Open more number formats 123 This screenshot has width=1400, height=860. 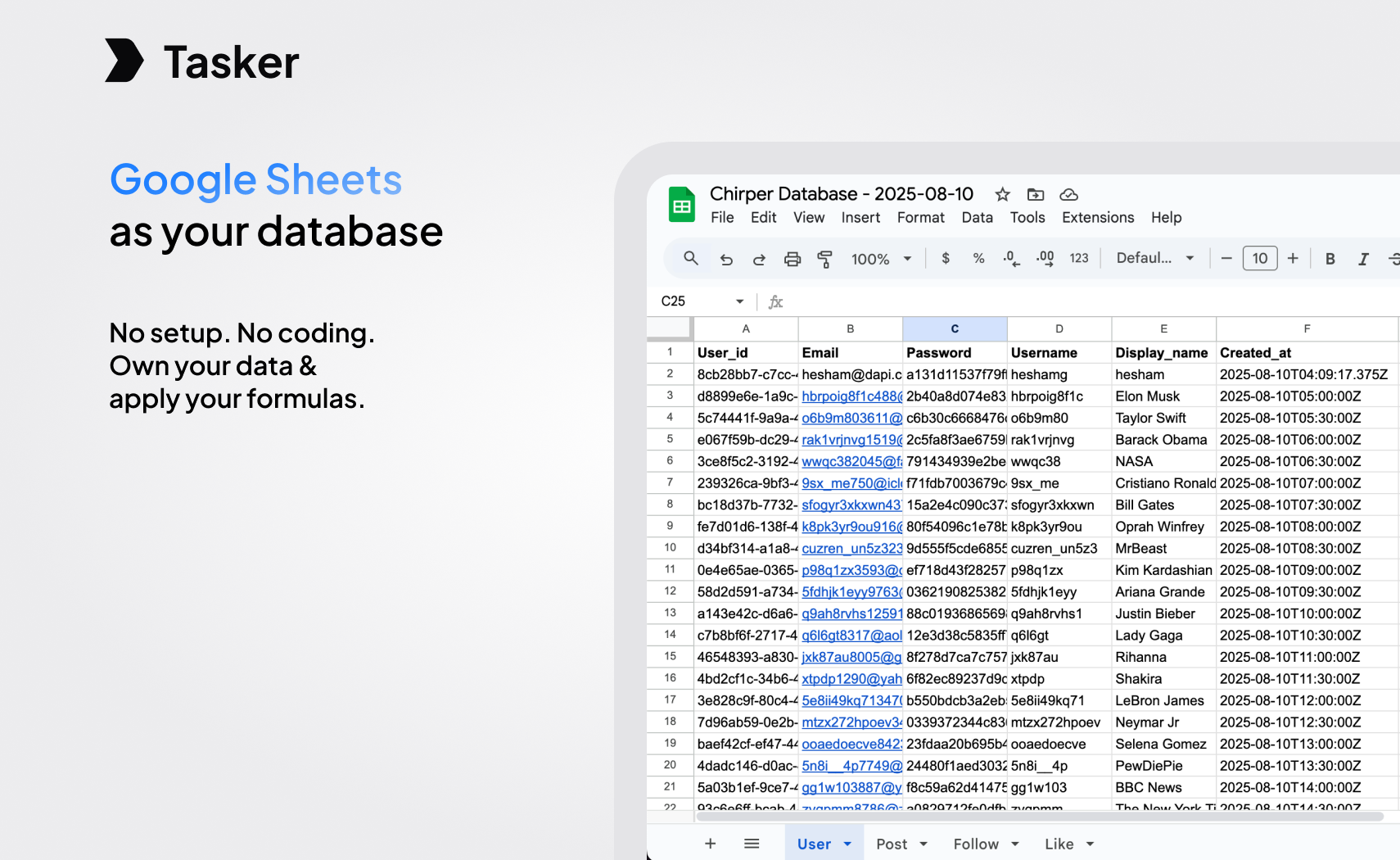(x=1079, y=258)
